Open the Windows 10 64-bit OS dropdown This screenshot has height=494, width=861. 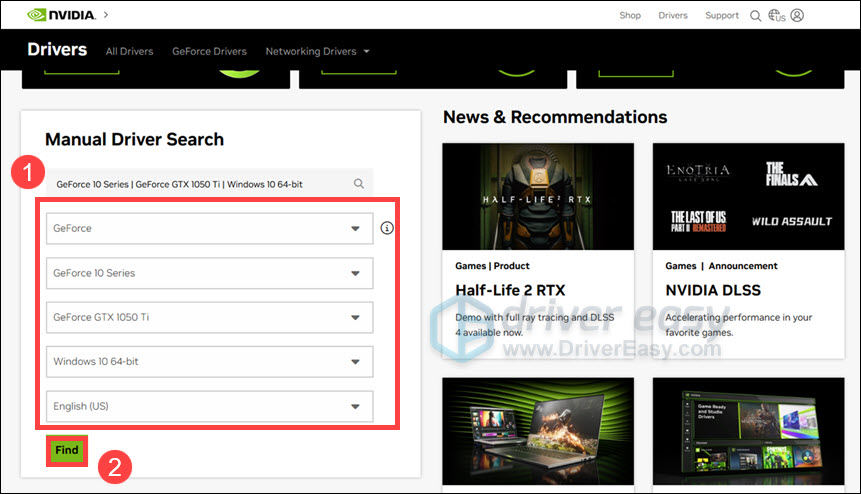[209, 361]
